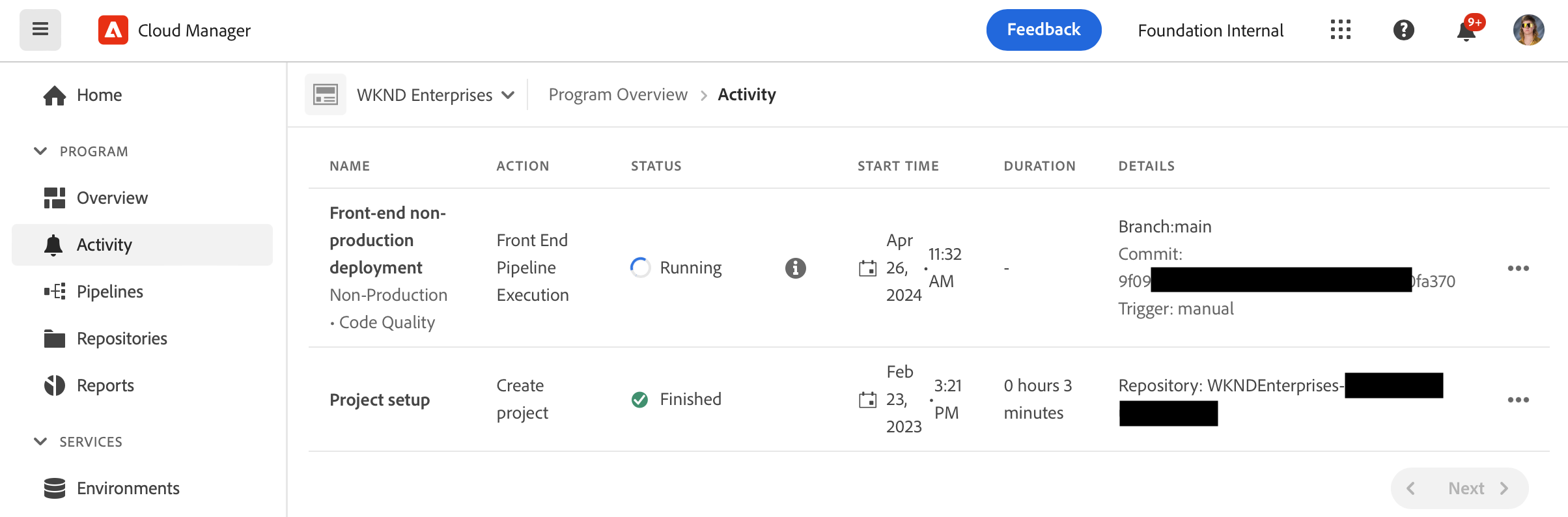
Task: Open the Foundation Internal organization selector
Action: pos(1210,31)
